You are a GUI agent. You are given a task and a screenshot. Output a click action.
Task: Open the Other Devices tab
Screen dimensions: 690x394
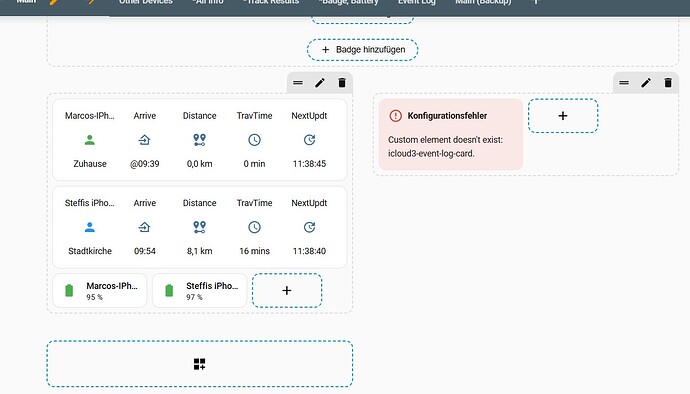click(146, 2)
